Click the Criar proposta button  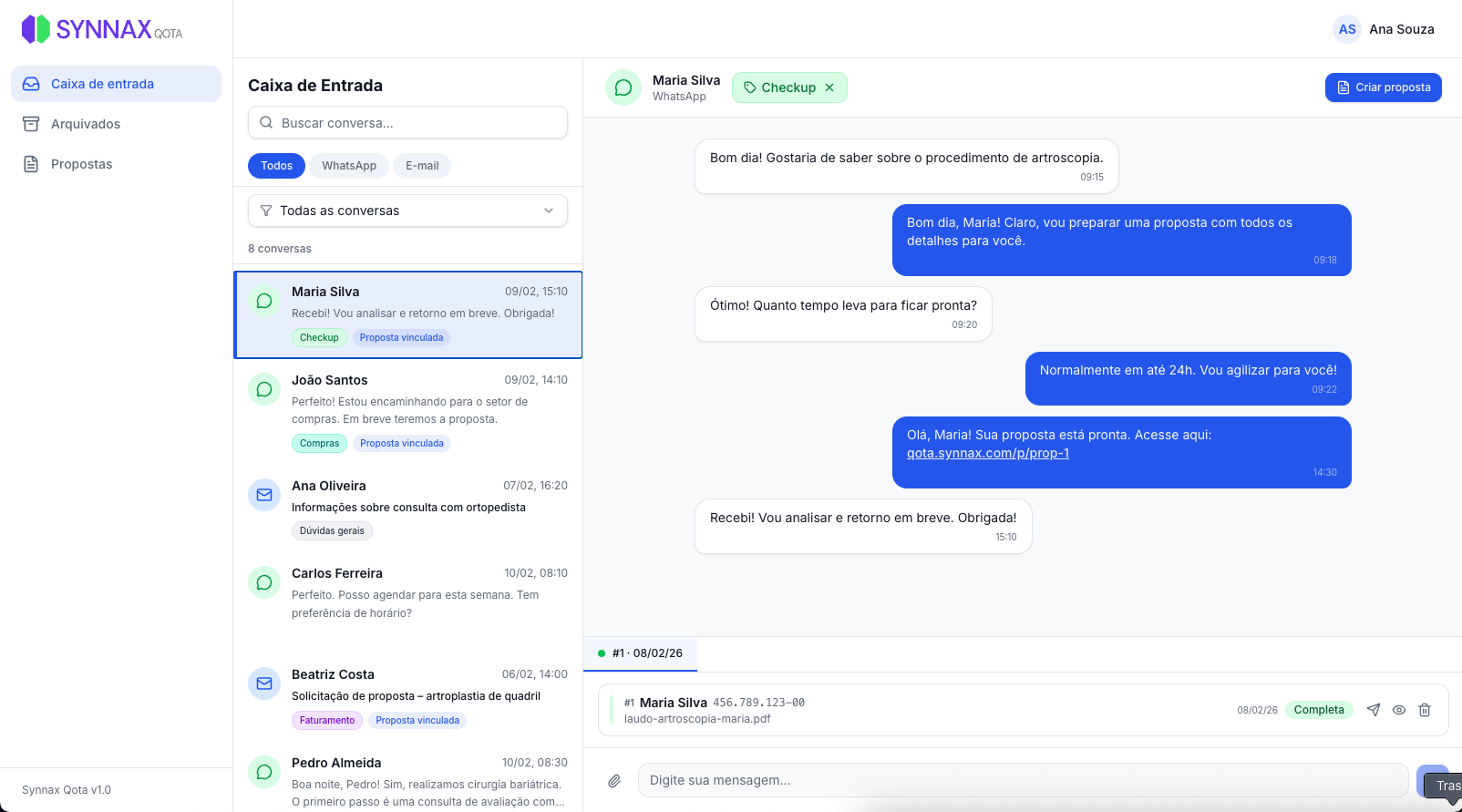(x=1383, y=87)
